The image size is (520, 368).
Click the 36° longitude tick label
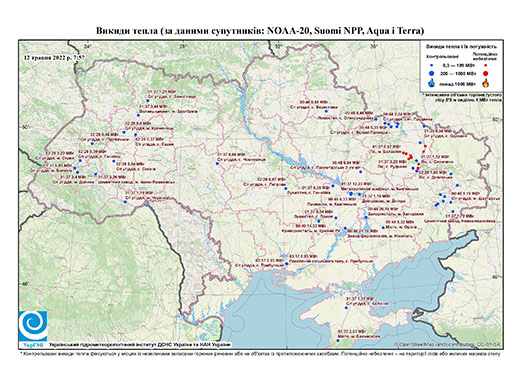[374, 46]
